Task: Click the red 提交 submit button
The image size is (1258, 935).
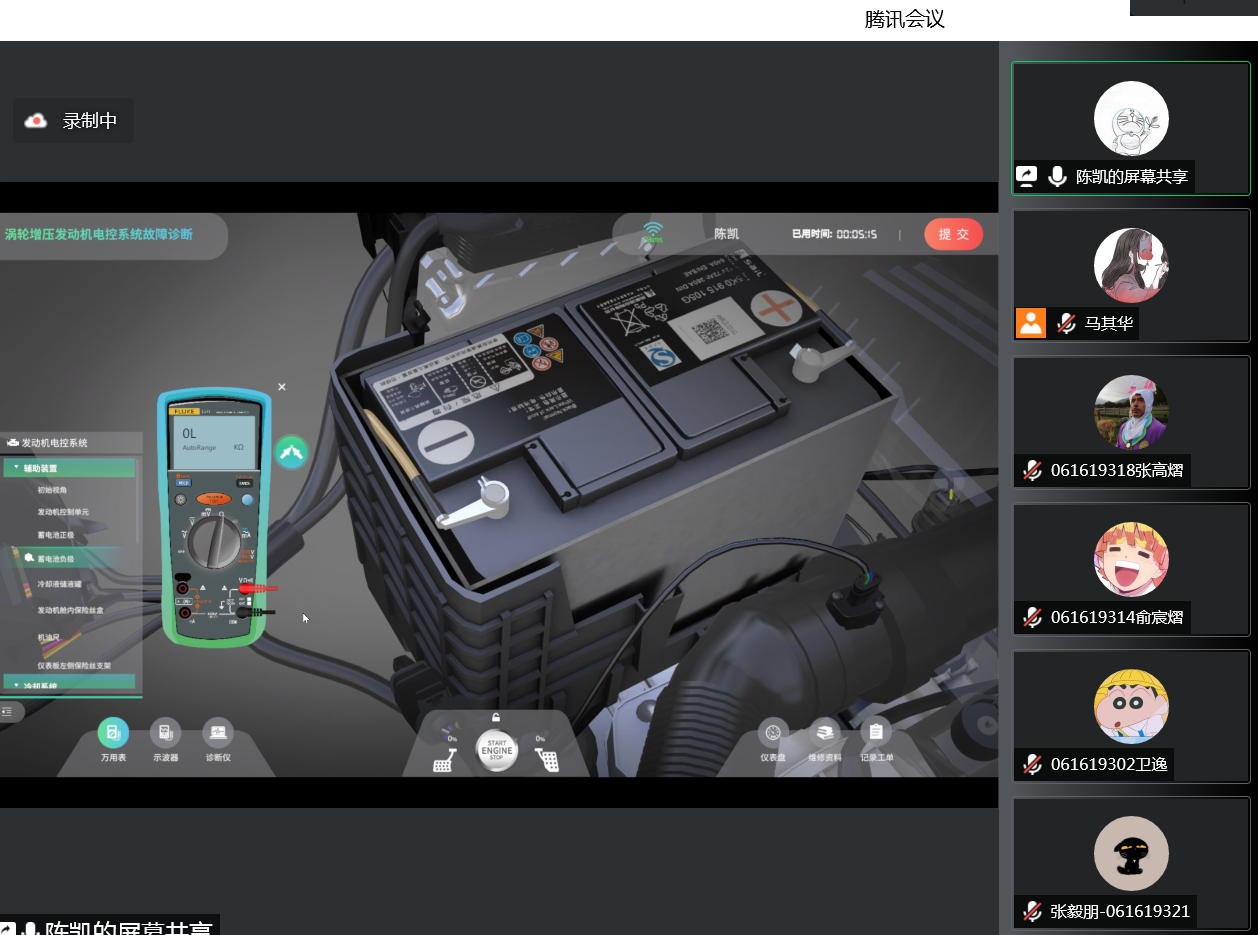Action: [x=953, y=234]
